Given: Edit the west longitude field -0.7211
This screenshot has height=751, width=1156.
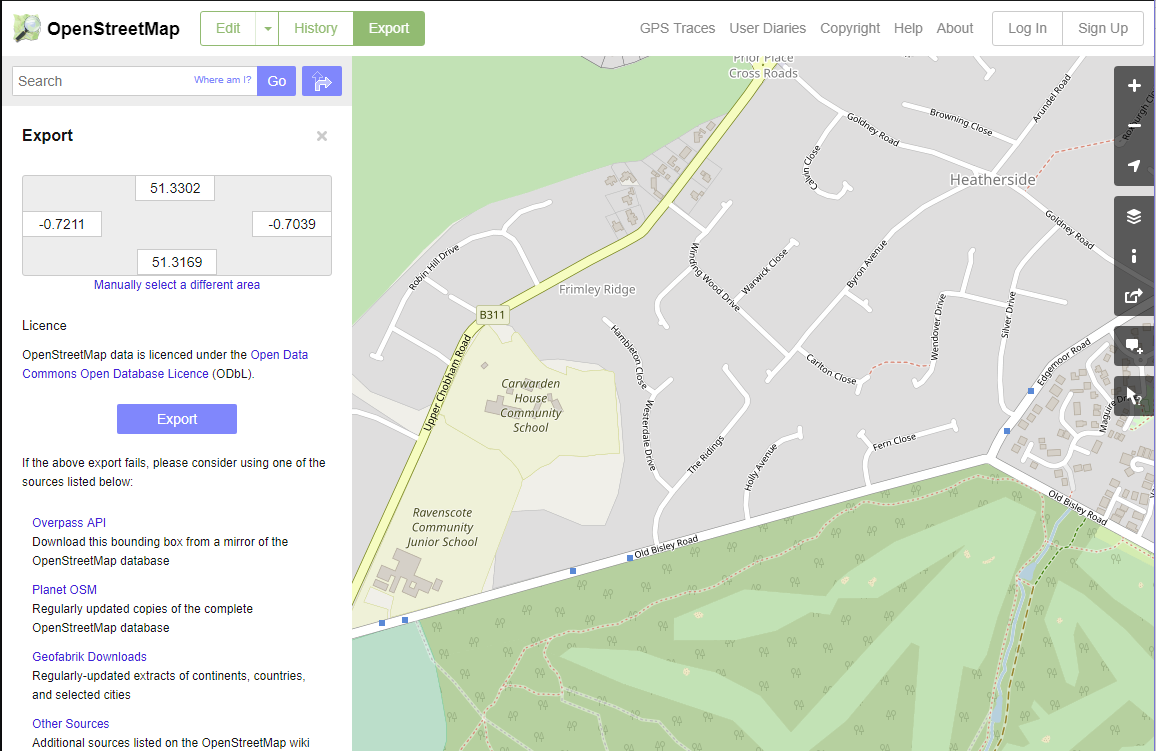Looking at the screenshot, I should click(x=62, y=224).
